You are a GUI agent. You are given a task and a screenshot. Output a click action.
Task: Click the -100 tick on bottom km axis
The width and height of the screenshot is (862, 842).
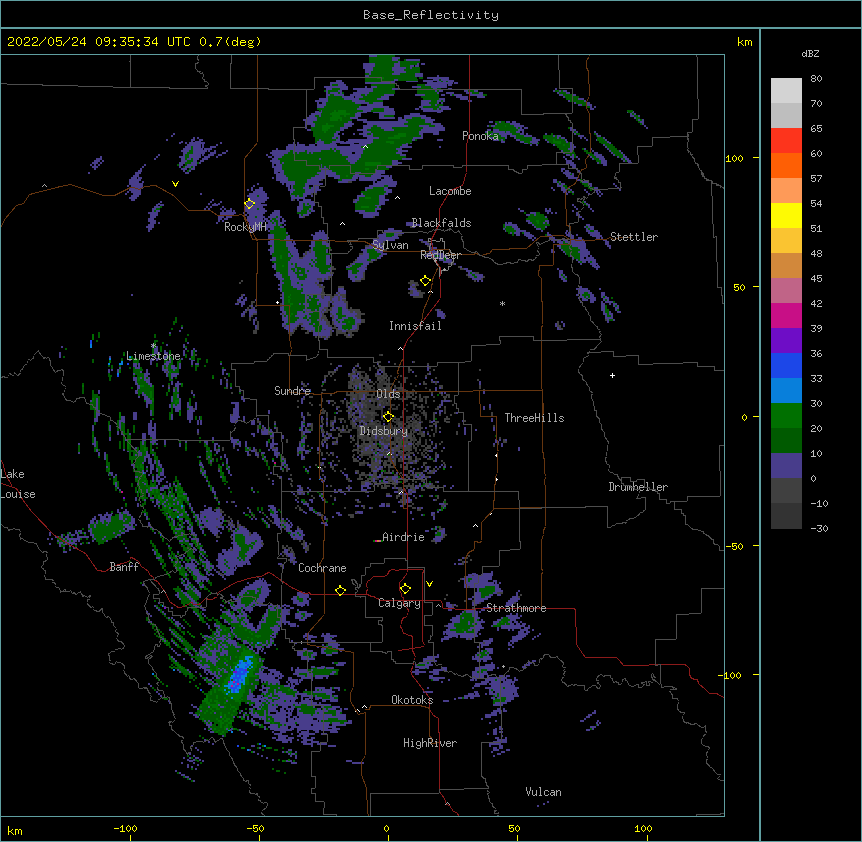click(125, 828)
